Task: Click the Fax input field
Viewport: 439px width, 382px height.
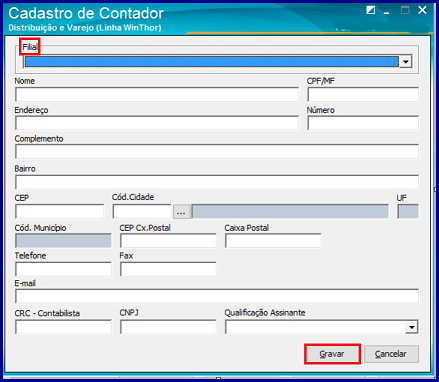Action: click(x=168, y=269)
